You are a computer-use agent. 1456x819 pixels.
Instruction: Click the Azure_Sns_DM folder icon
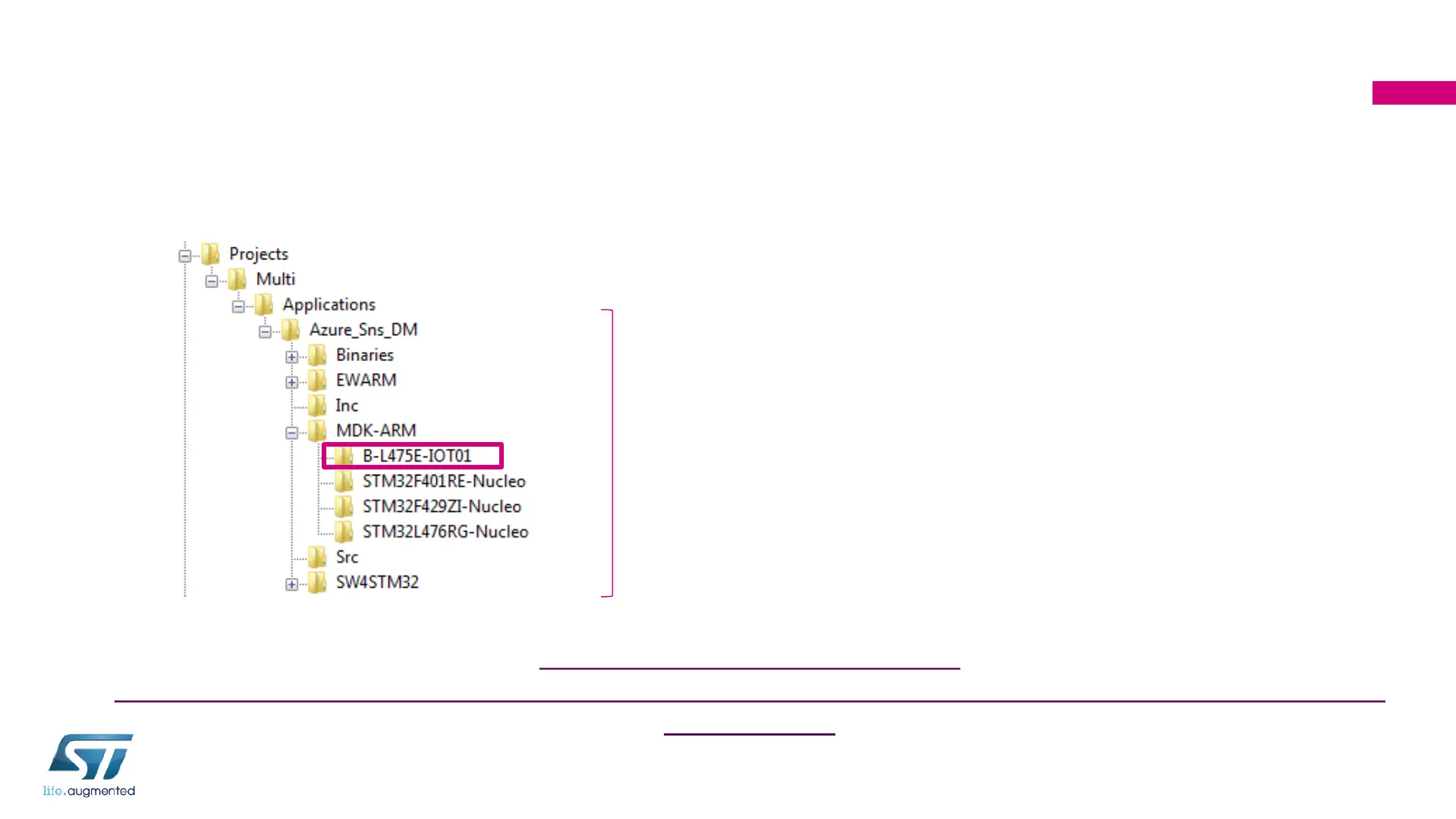290,330
